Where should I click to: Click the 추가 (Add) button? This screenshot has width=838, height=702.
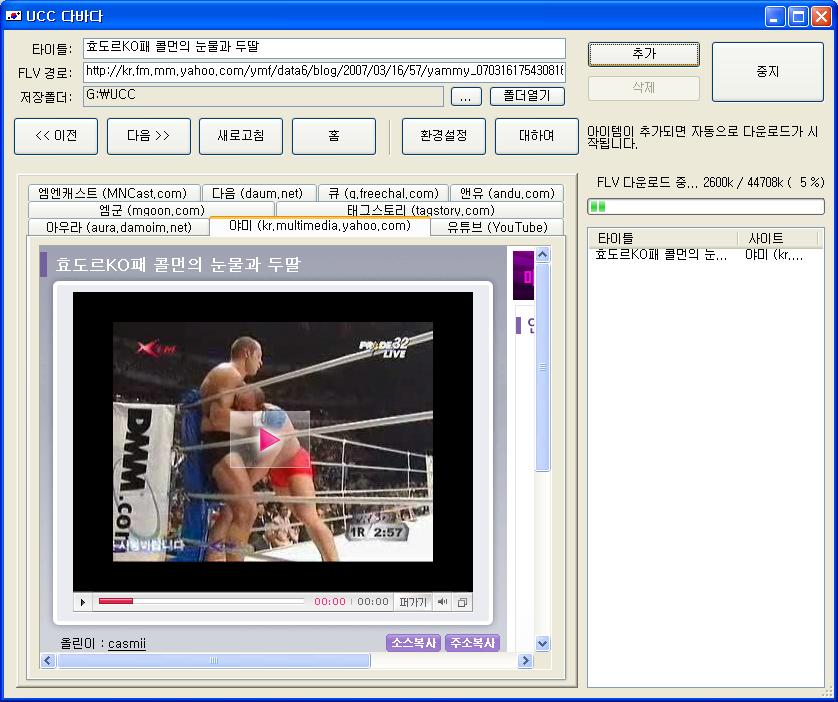(643, 54)
